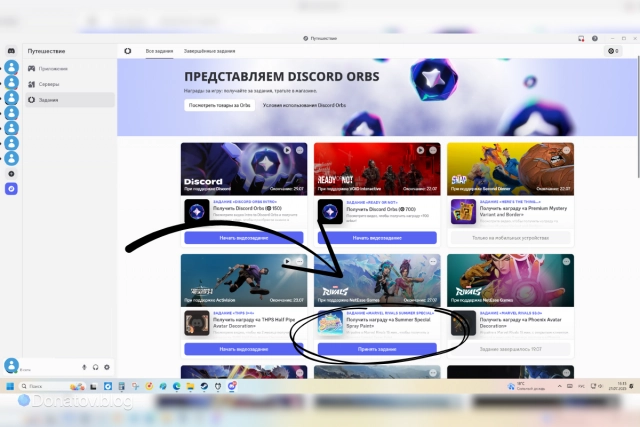Open Windows Start menu
The height and width of the screenshot is (427, 640).
(x=10, y=386)
